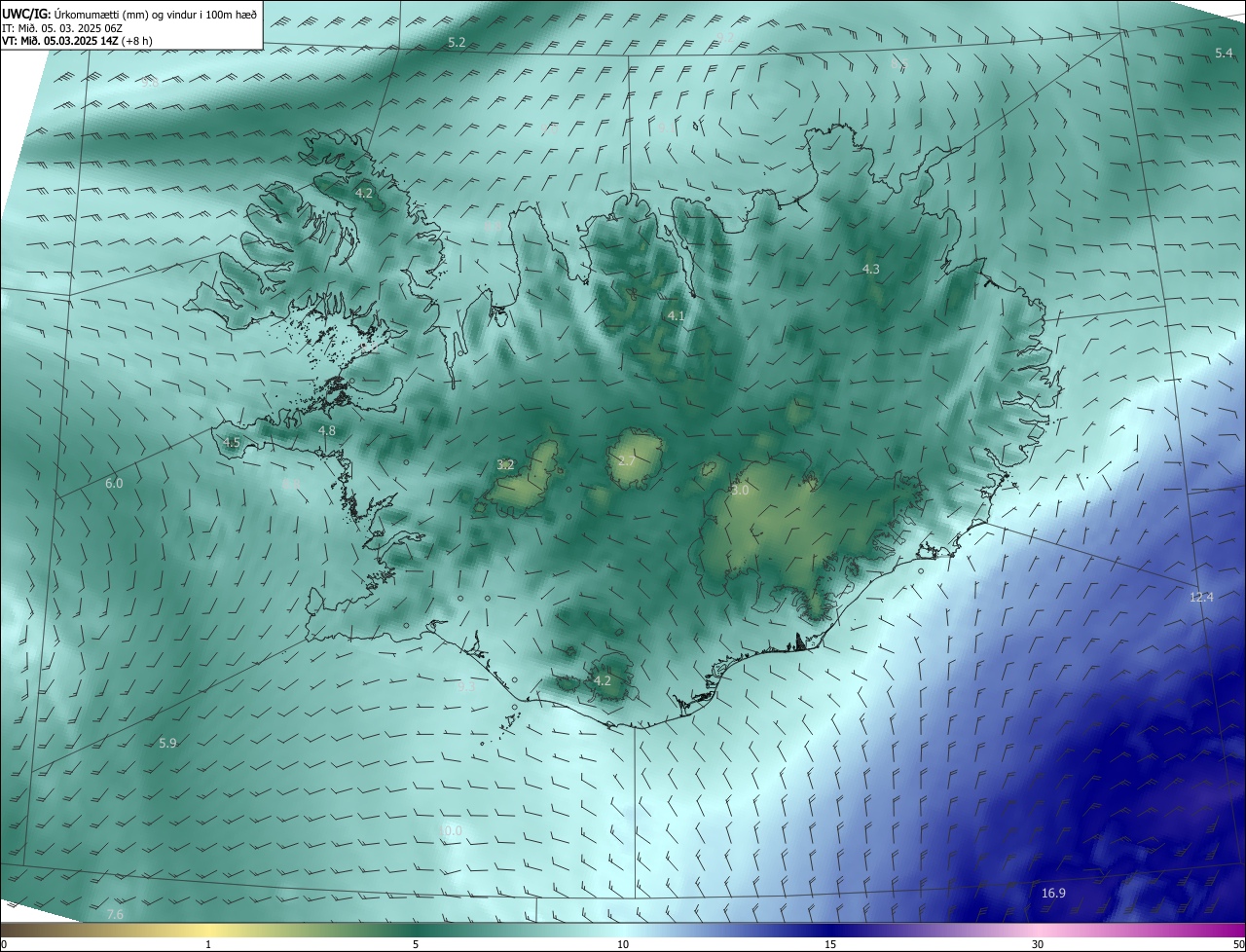Image resolution: width=1246 pixels, height=952 pixels.
Task: Click the 3.0 value on the large glacier
Action: pos(740,491)
